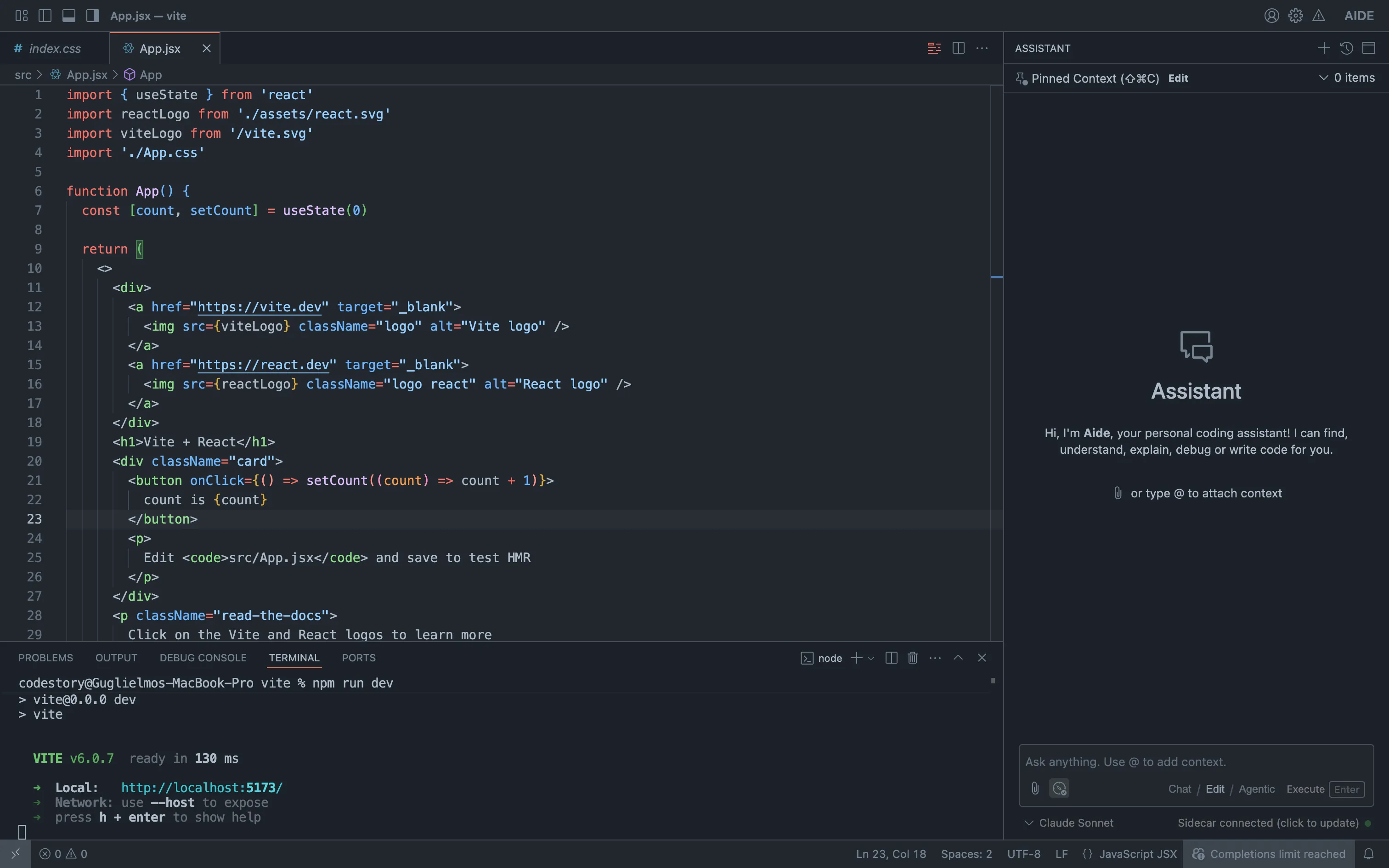This screenshot has height=868, width=1389.
Task: Select the Edit mode in chat input
Action: (1214, 789)
